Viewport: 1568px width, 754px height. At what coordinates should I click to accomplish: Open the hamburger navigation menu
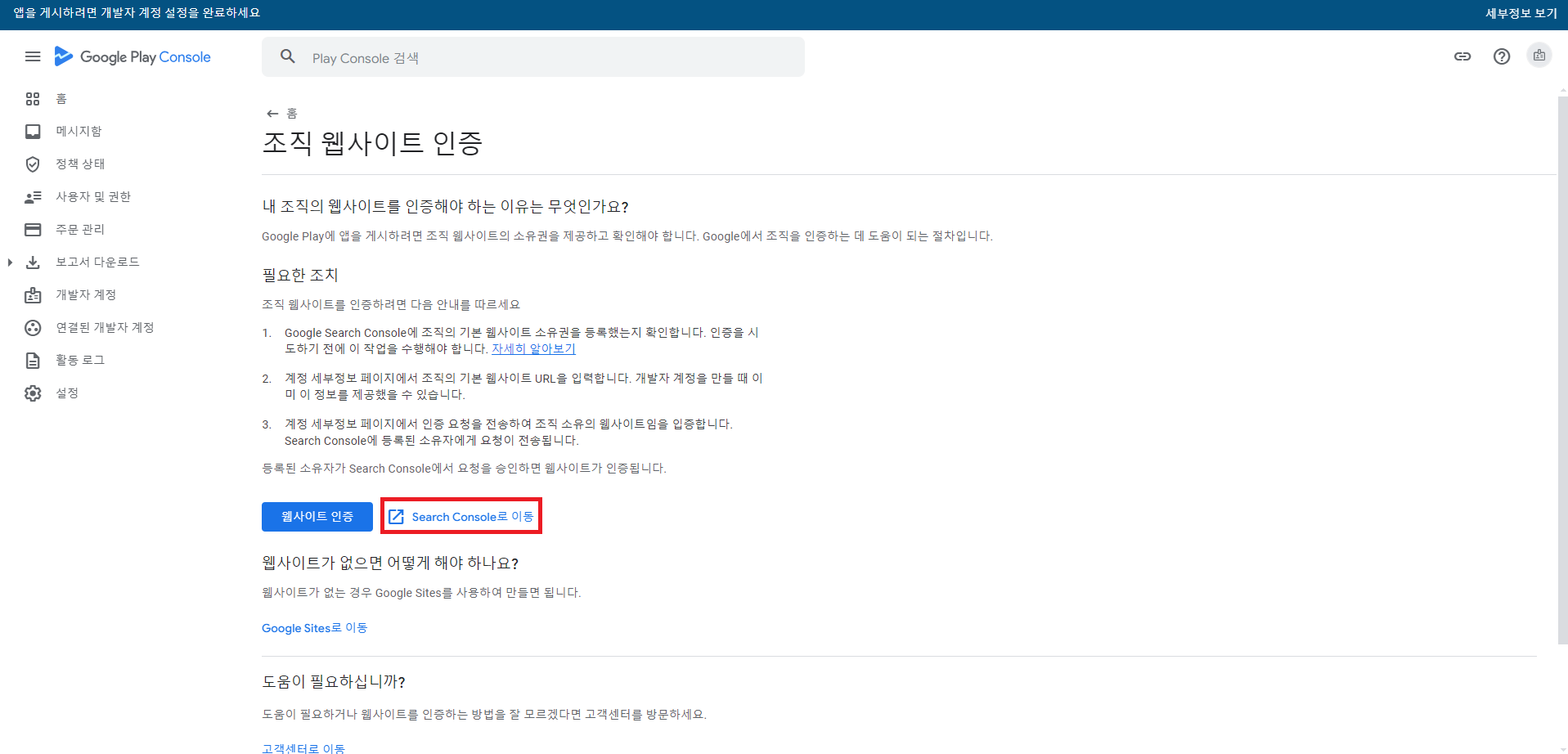click(x=33, y=56)
